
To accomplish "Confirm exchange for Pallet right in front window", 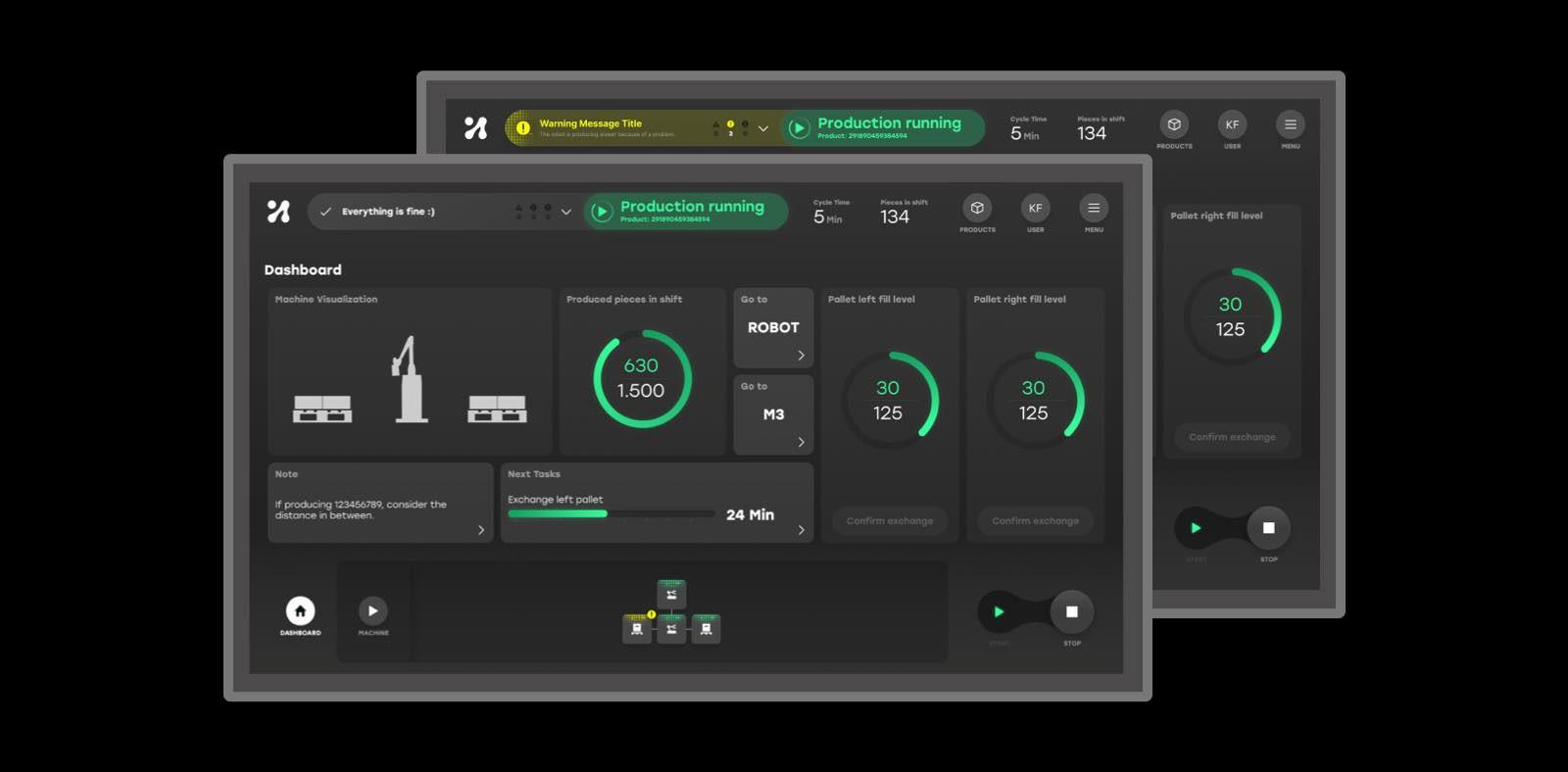I will (x=1035, y=521).
